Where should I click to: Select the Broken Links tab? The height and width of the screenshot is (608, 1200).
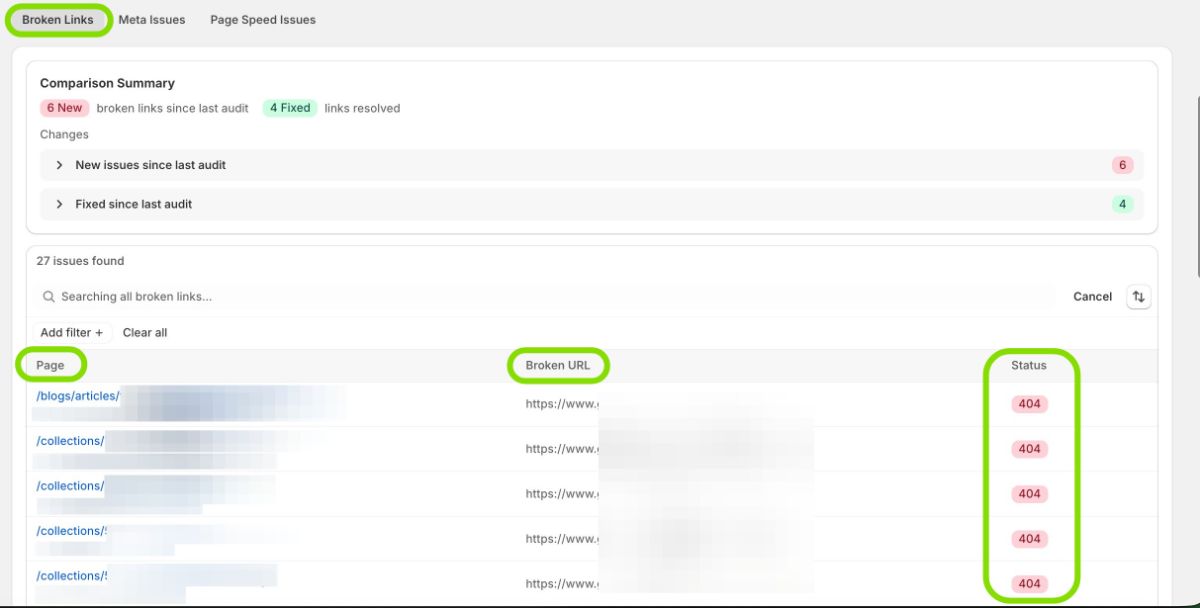58,20
